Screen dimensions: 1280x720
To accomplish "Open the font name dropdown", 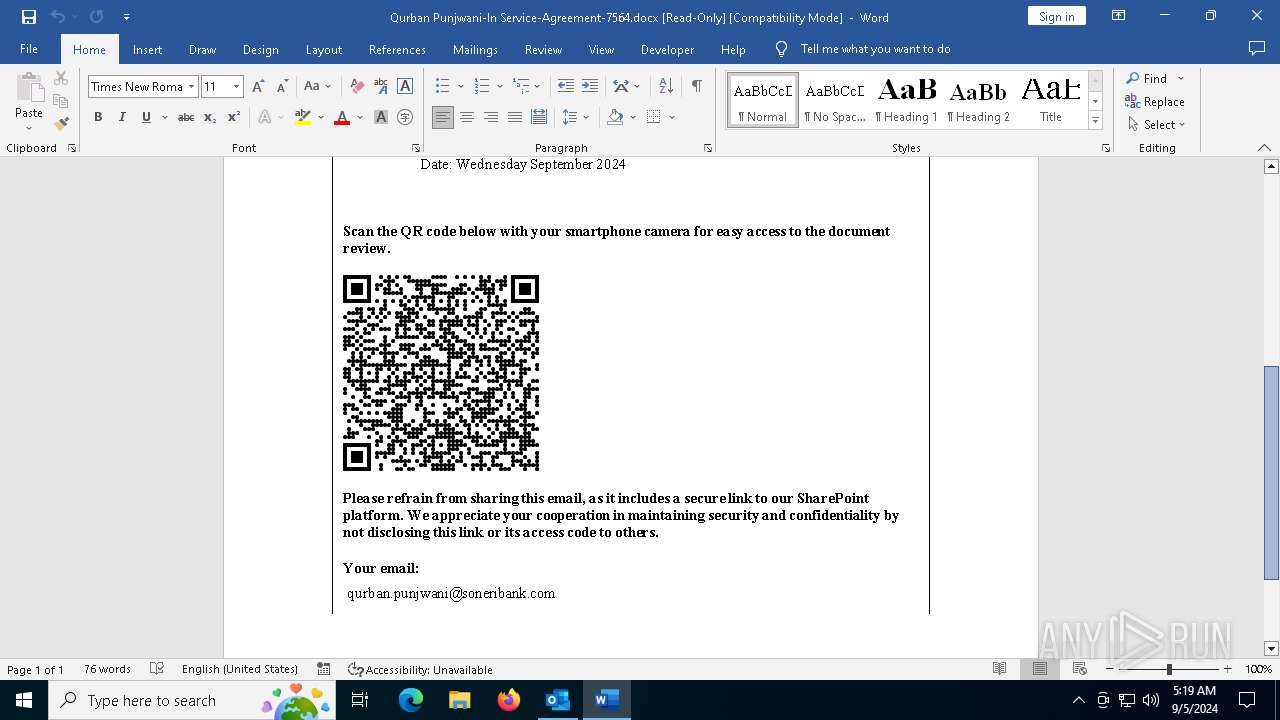I will 191,87.
